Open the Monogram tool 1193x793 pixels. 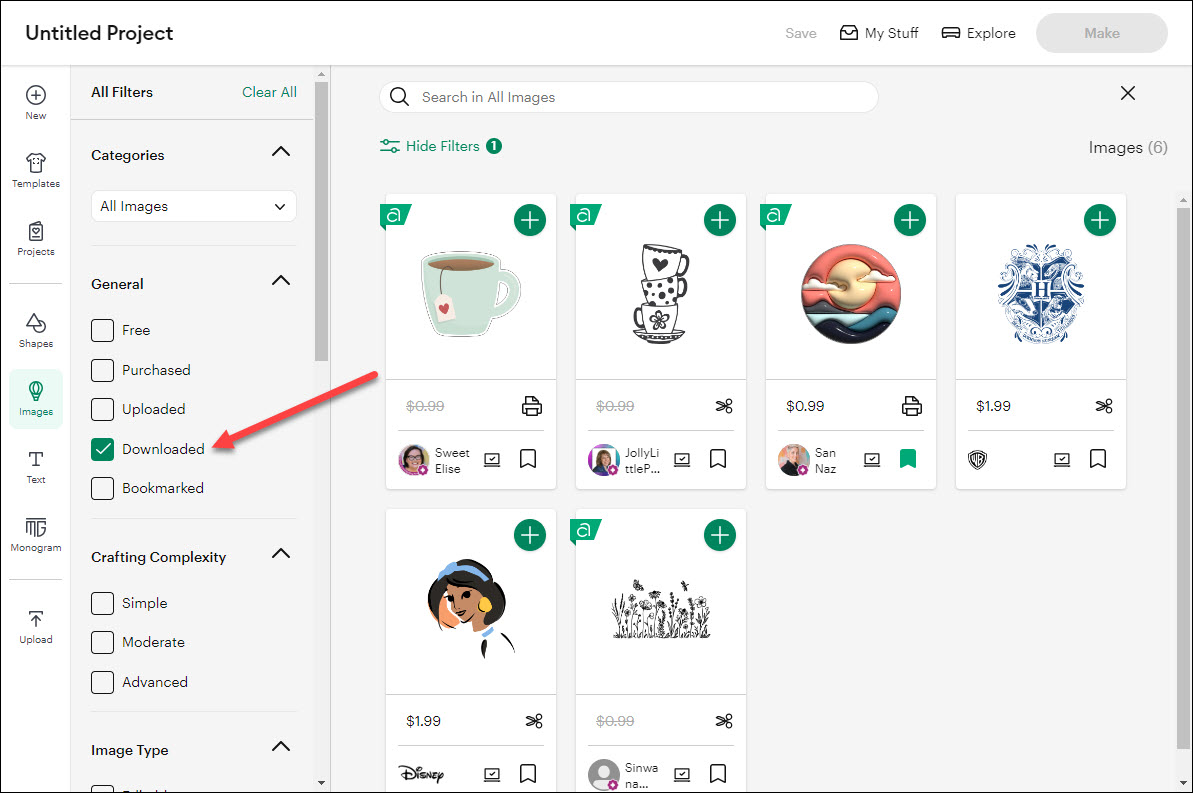[x=36, y=534]
